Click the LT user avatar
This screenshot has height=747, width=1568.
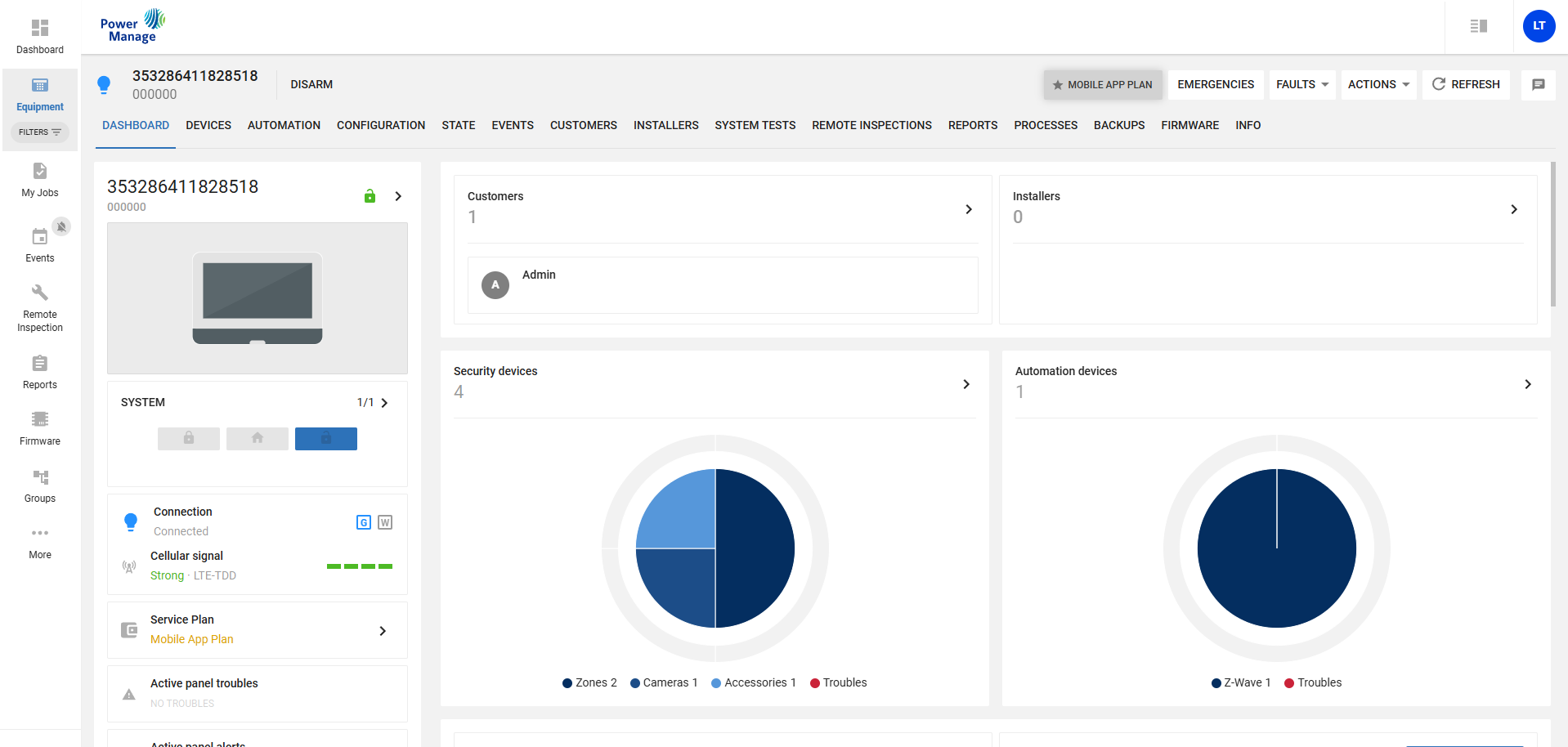point(1539,26)
